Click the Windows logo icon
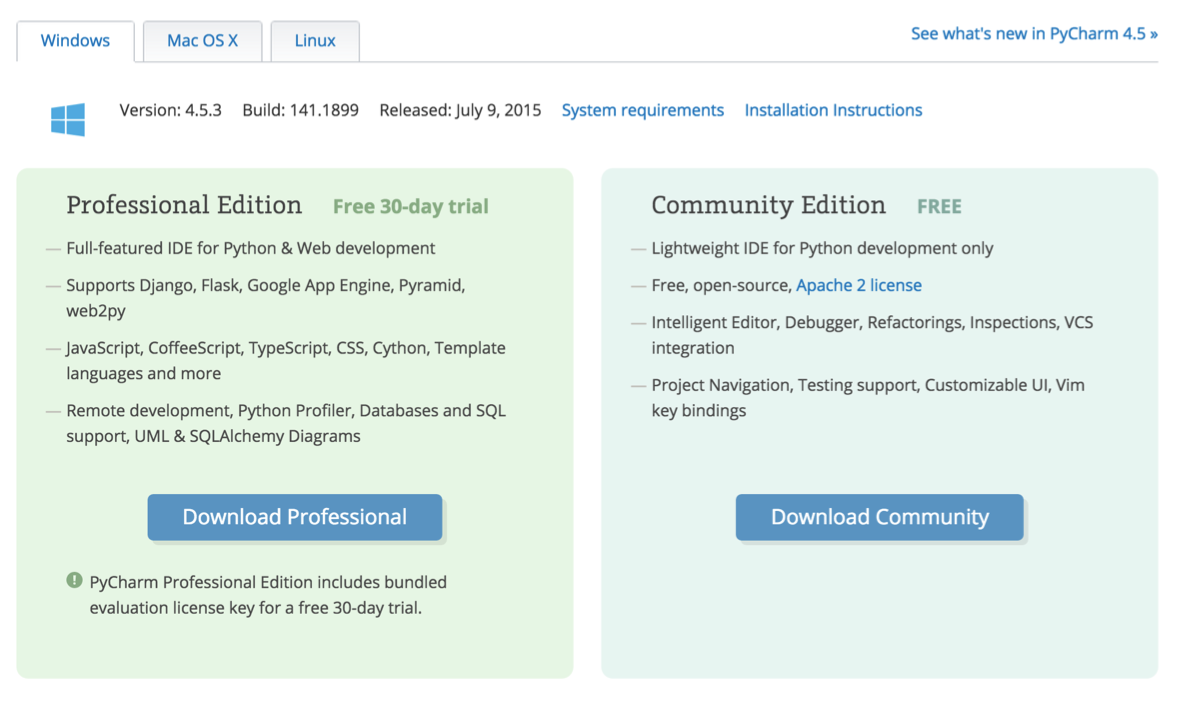The height and width of the screenshot is (702, 1190). point(68,119)
